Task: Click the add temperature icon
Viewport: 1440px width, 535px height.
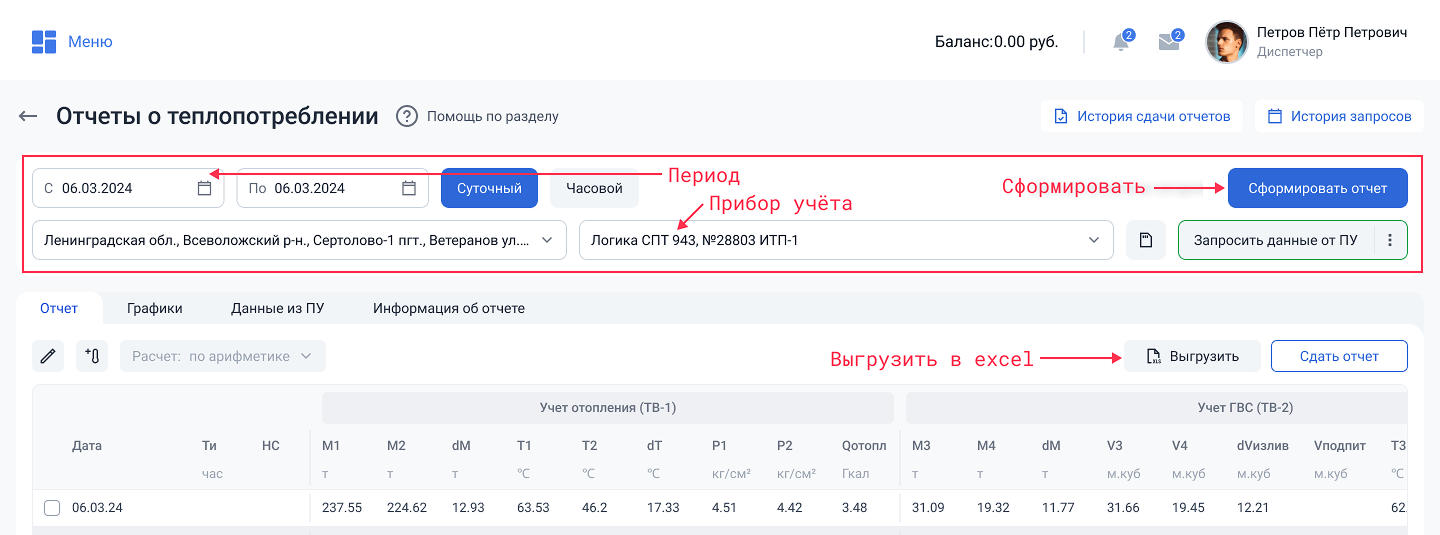Action: coord(92,356)
